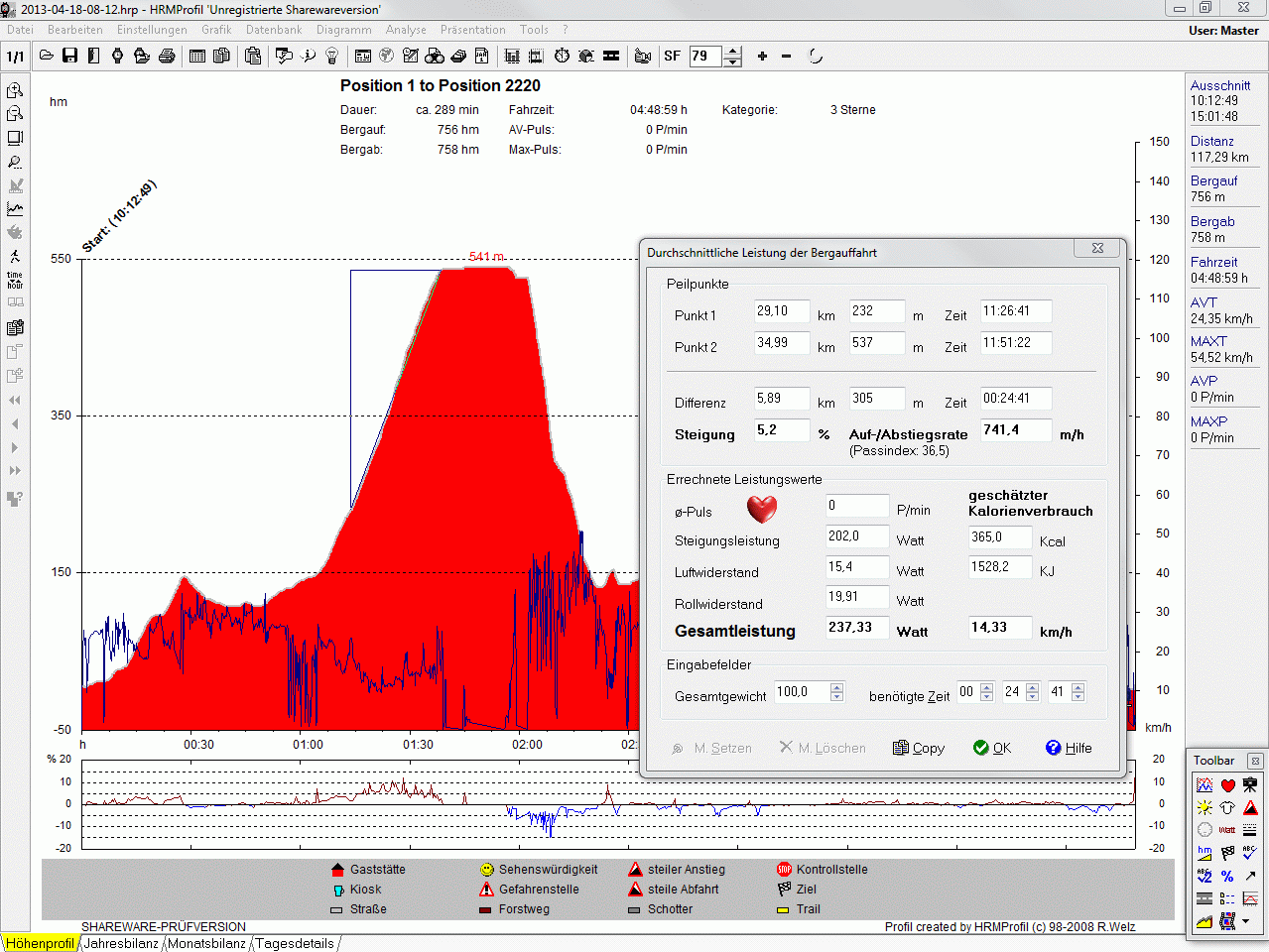Click the printer icon in top toolbar
This screenshot has width=1269, height=952.
[167, 56]
